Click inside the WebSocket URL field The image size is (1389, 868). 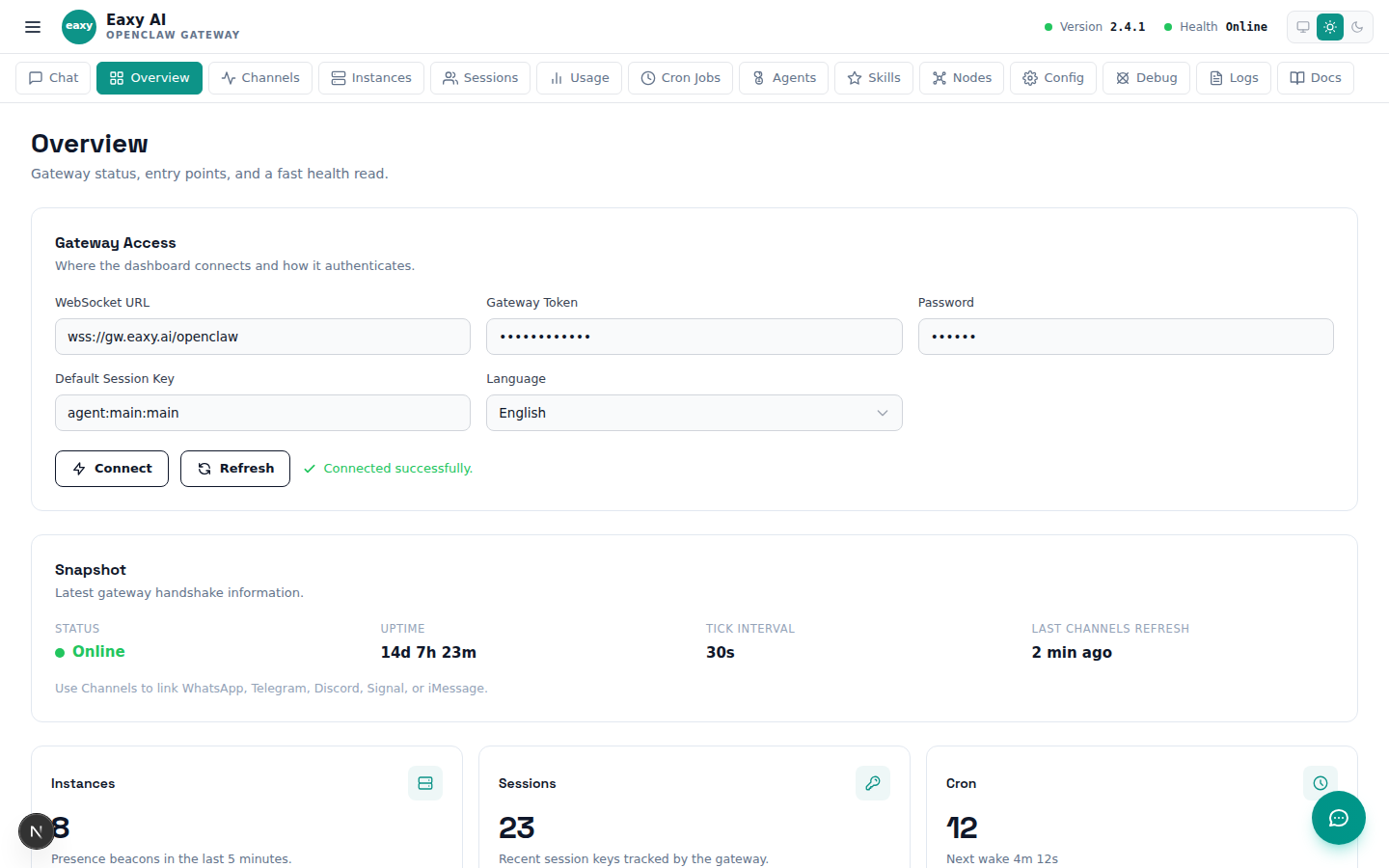(262, 336)
